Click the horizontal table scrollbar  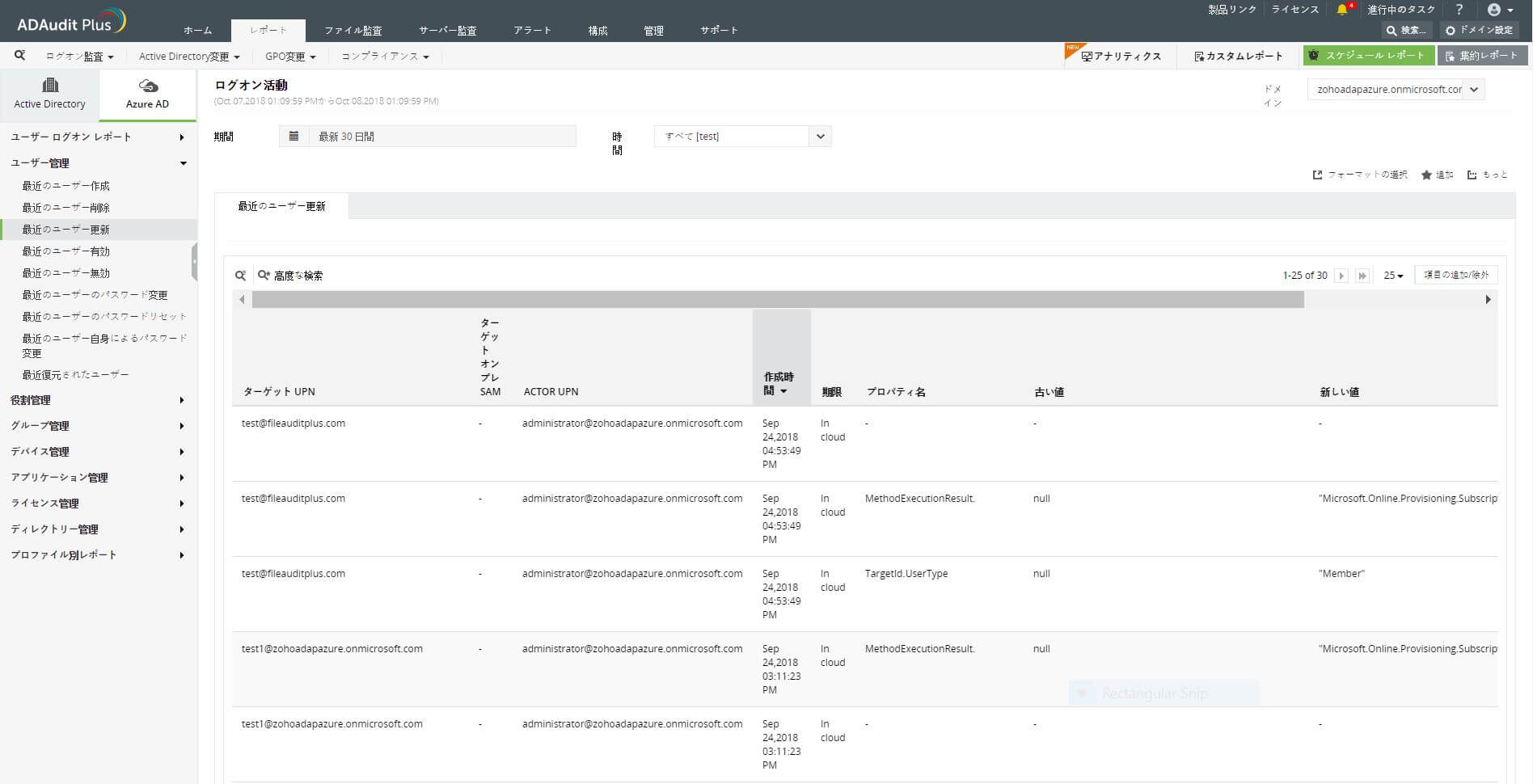pyautogui.click(x=777, y=300)
